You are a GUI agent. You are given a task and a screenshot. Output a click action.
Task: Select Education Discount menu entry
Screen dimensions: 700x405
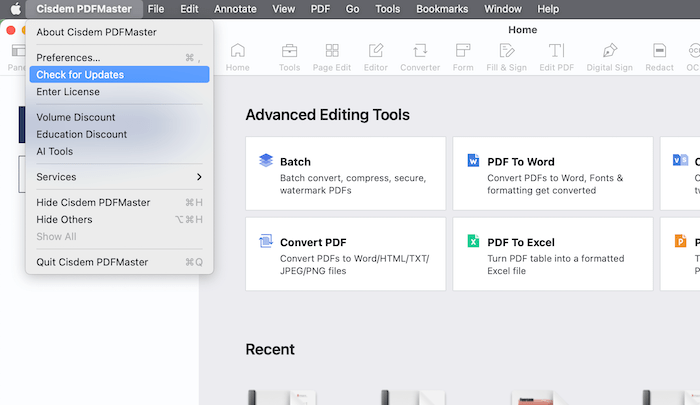point(119,134)
